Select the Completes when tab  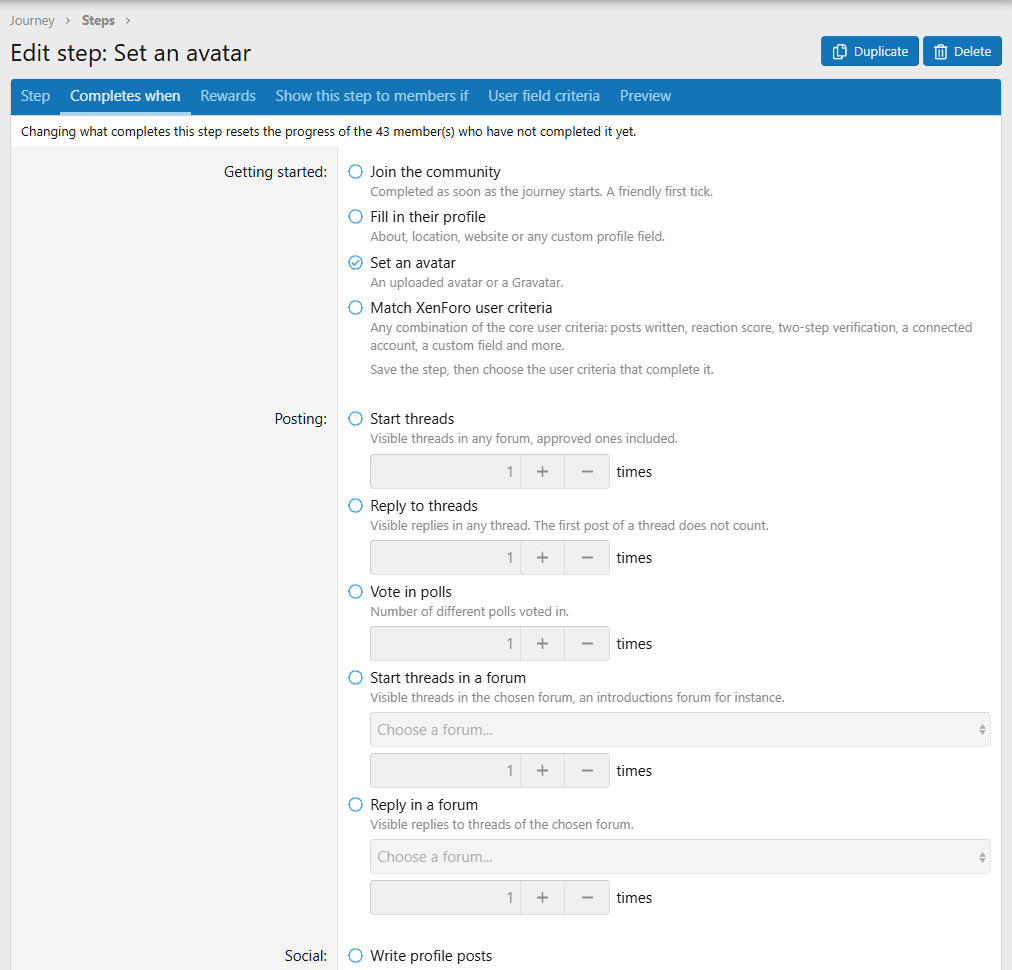[x=125, y=96]
